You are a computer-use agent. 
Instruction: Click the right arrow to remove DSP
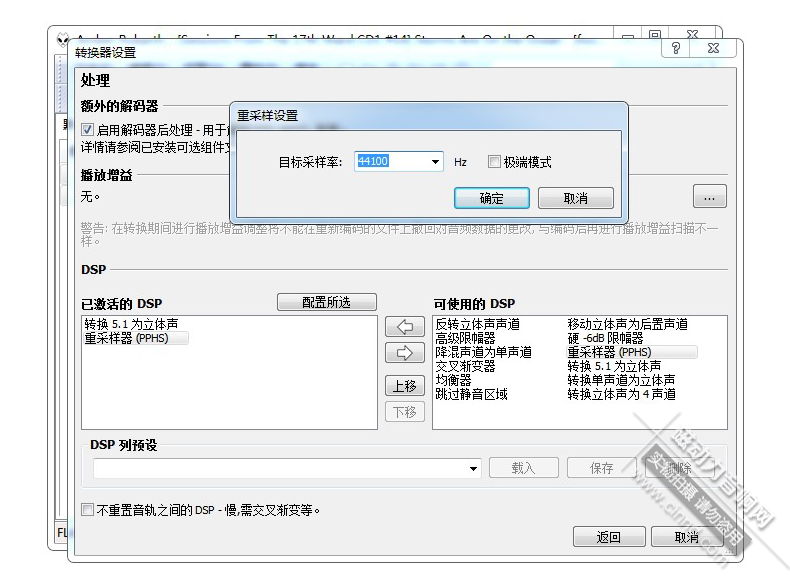404,353
